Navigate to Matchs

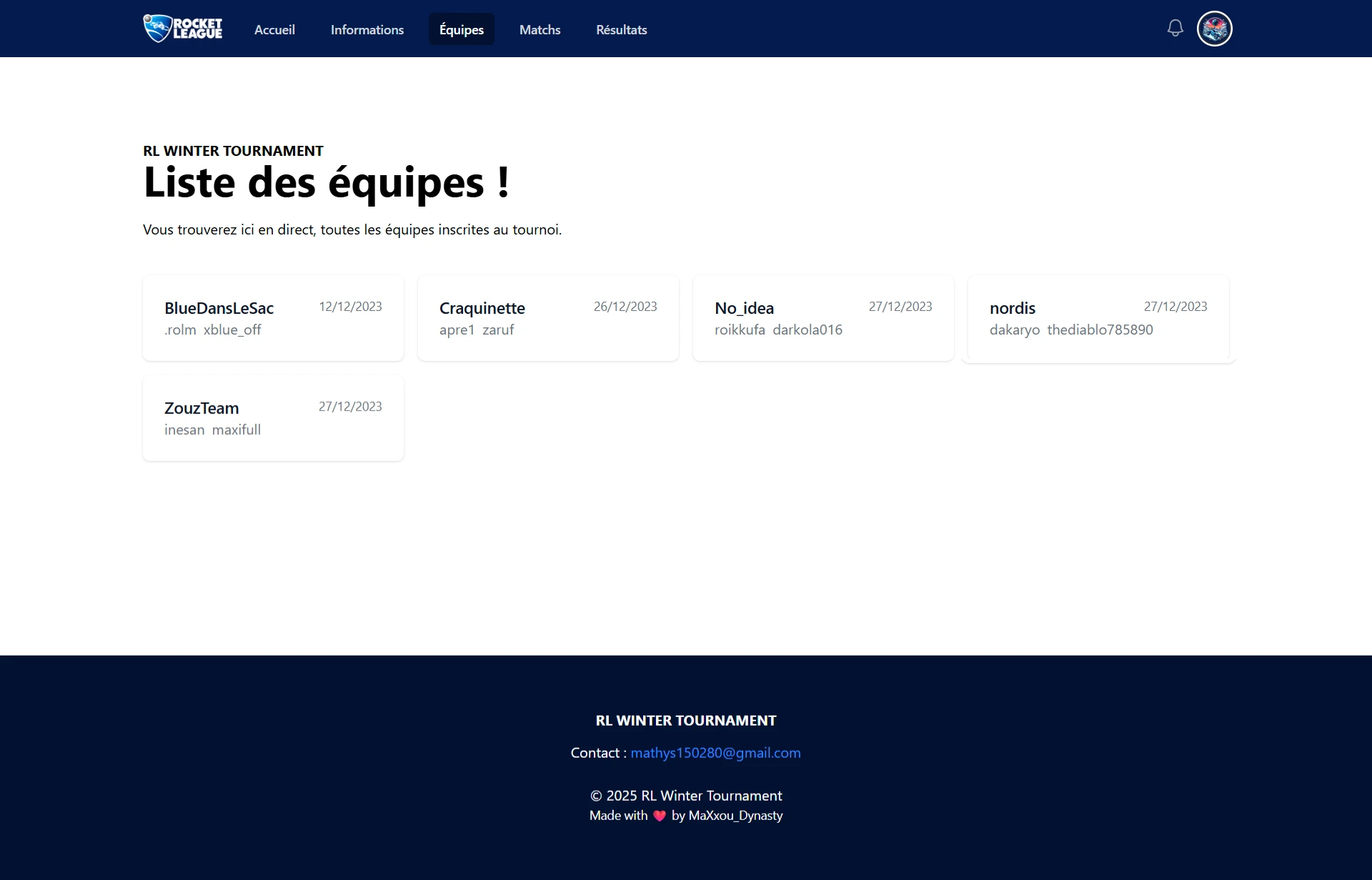[540, 29]
